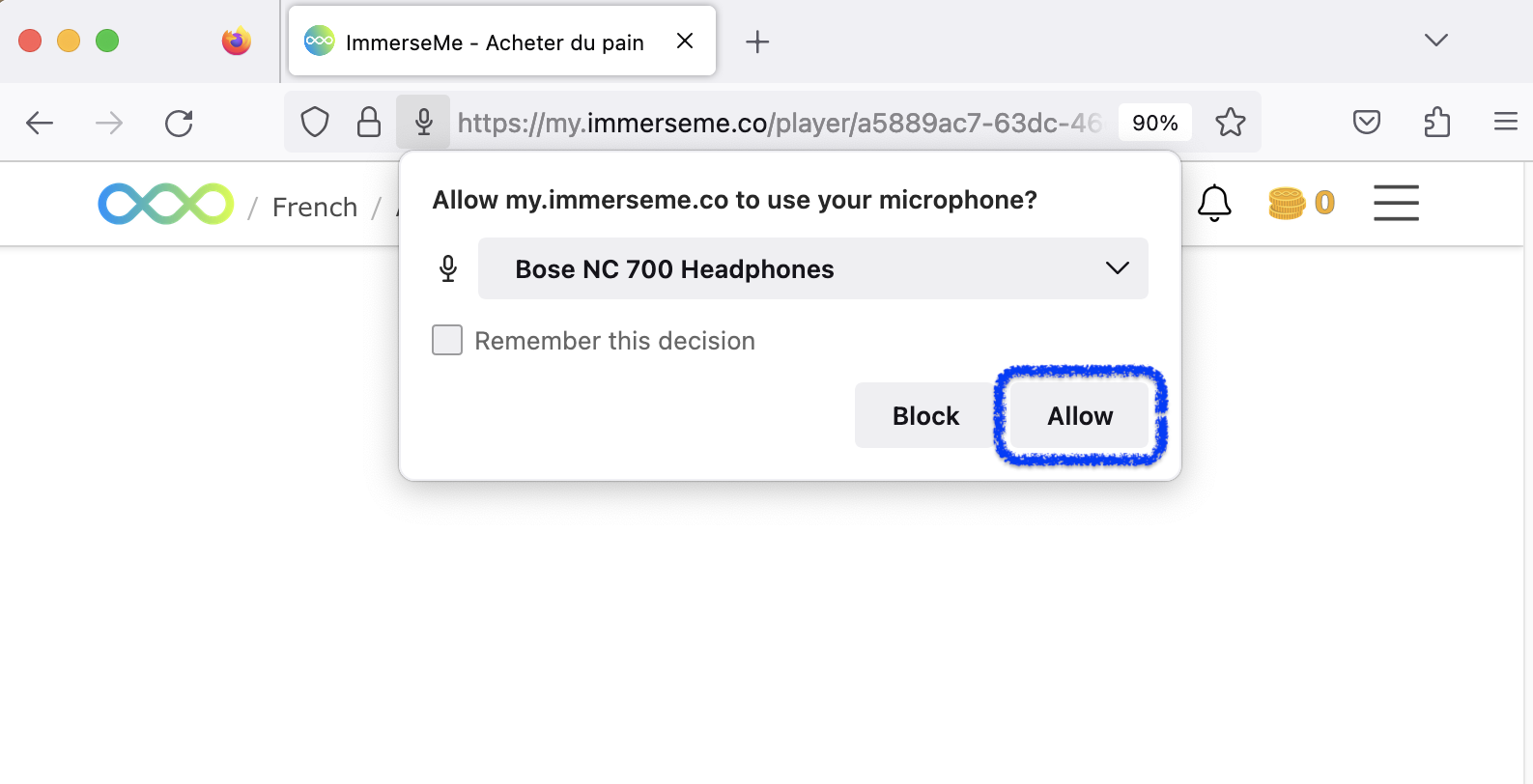
Task: Click the address bar URL field
Action: [773, 122]
